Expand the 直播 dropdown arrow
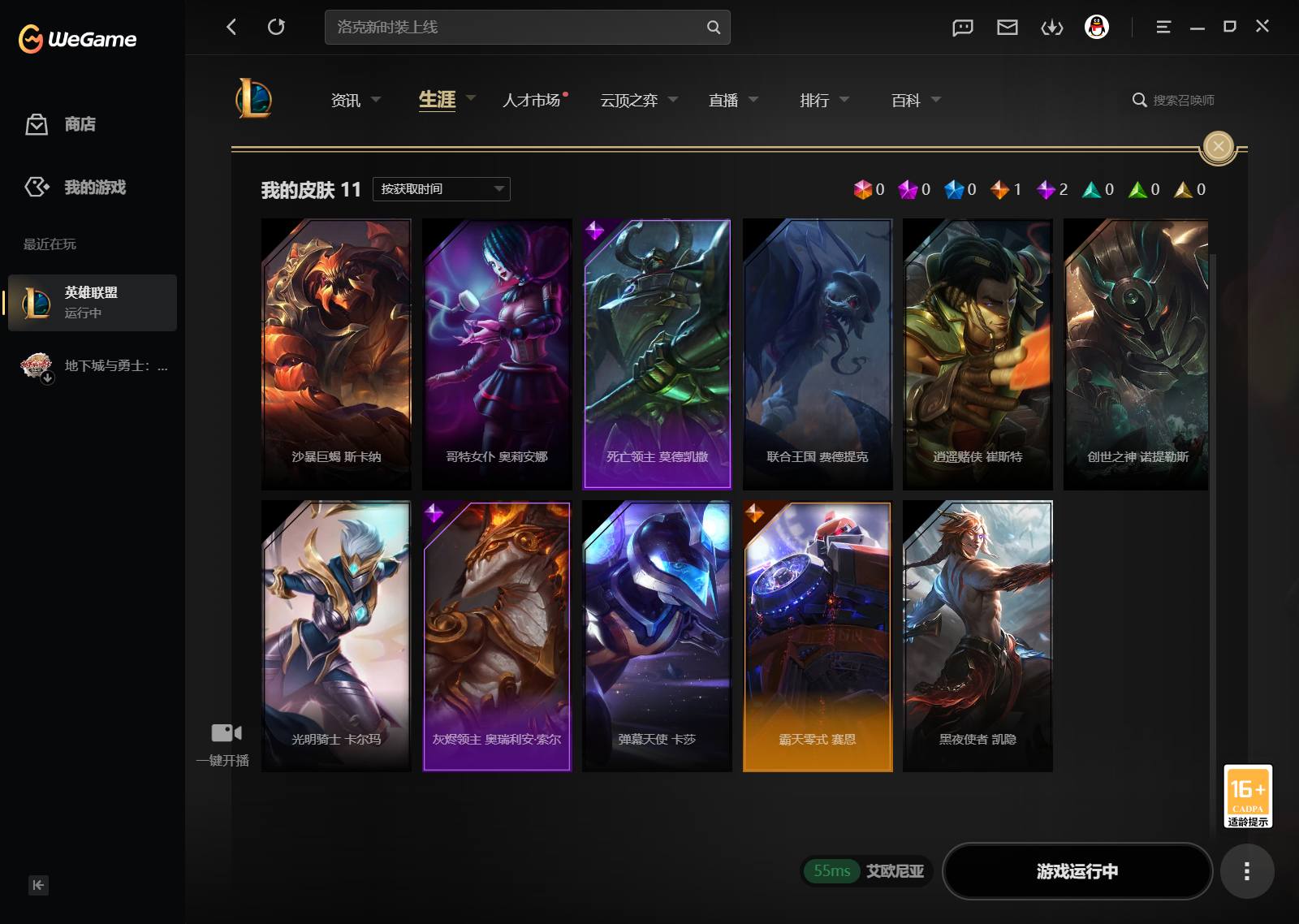The height and width of the screenshot is (924, 1299). [x=753, y=100]
